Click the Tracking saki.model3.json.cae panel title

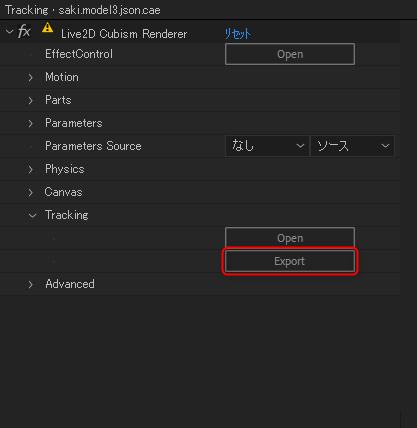(x=83, y=10)
